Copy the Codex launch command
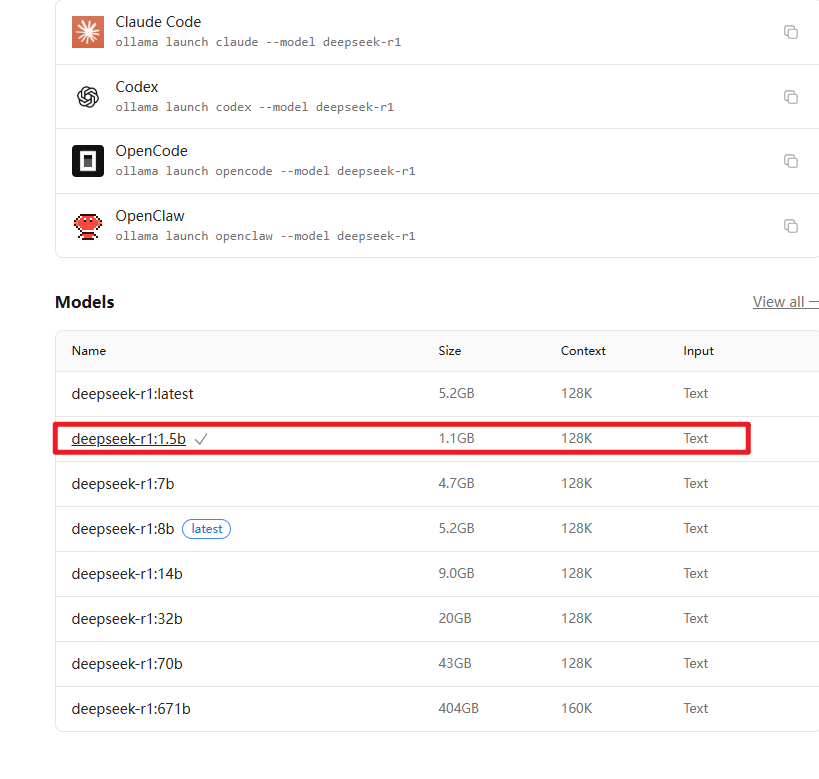 pos(791,97)
